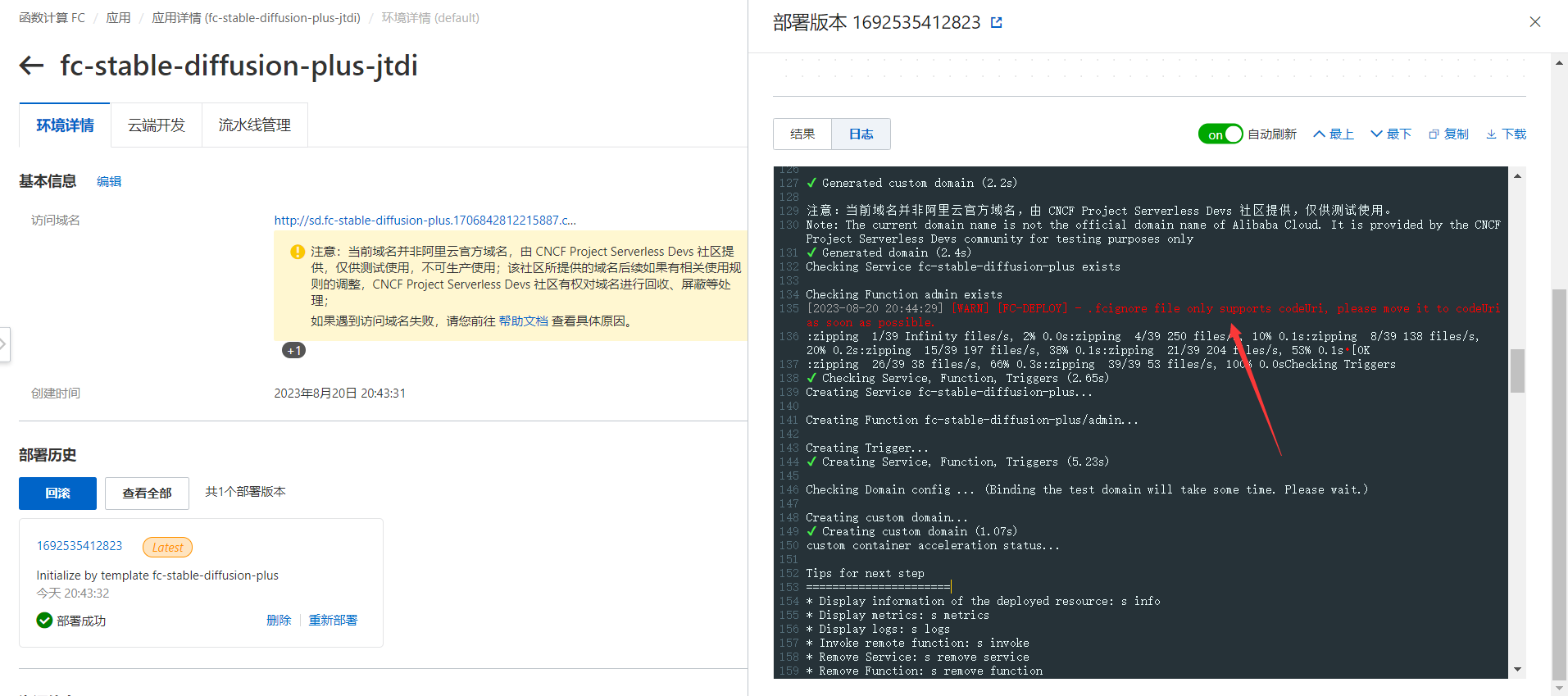Click the warning icon in the domain notice
This screenshot has width=1568, height=696.
(x=298, y=252)
